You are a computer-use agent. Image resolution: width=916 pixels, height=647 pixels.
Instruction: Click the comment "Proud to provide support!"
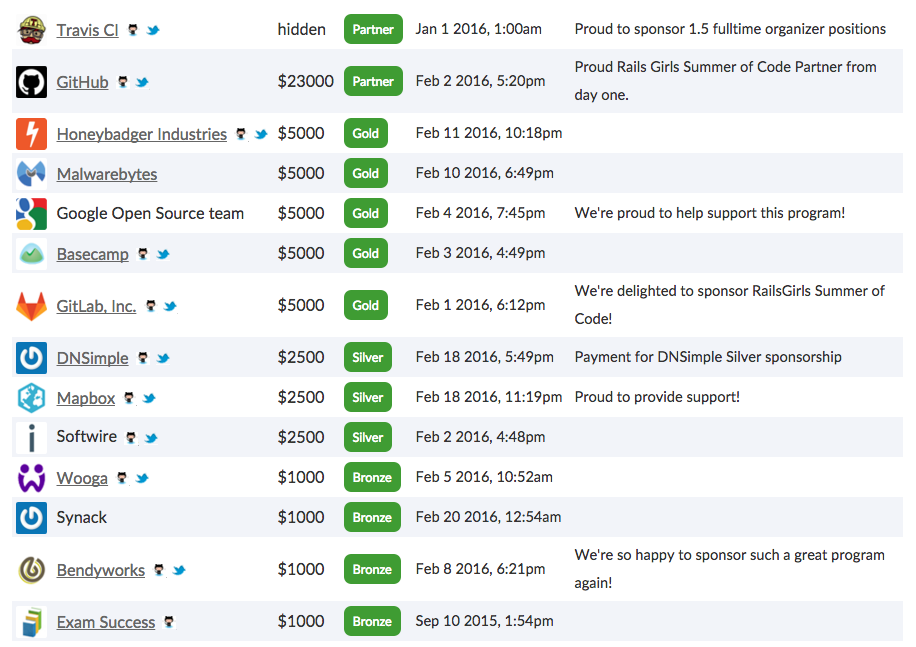tap(657, 397)
